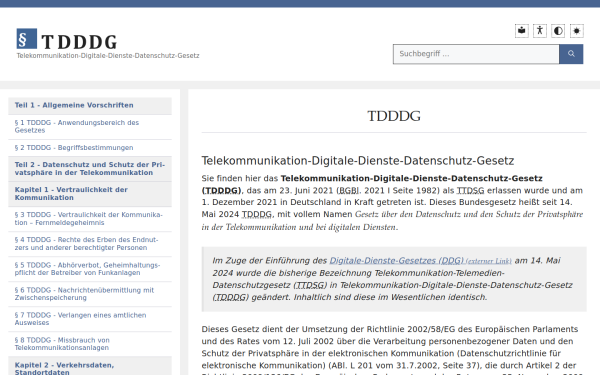
Task: Click the reading-mode book icon
Action: (x=522, y=31)
